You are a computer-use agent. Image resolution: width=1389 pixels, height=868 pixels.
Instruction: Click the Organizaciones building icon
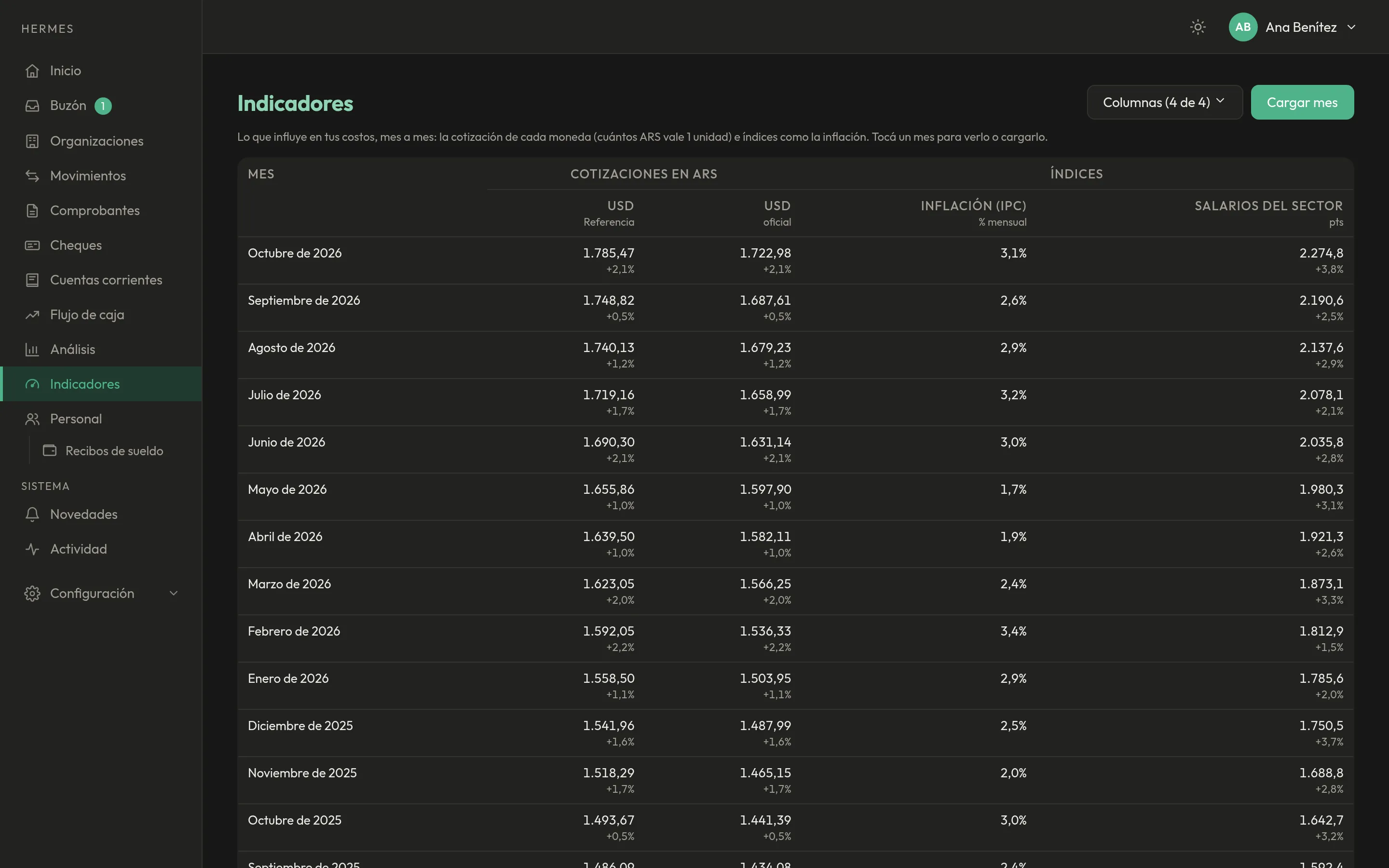(x=32, y=141)
